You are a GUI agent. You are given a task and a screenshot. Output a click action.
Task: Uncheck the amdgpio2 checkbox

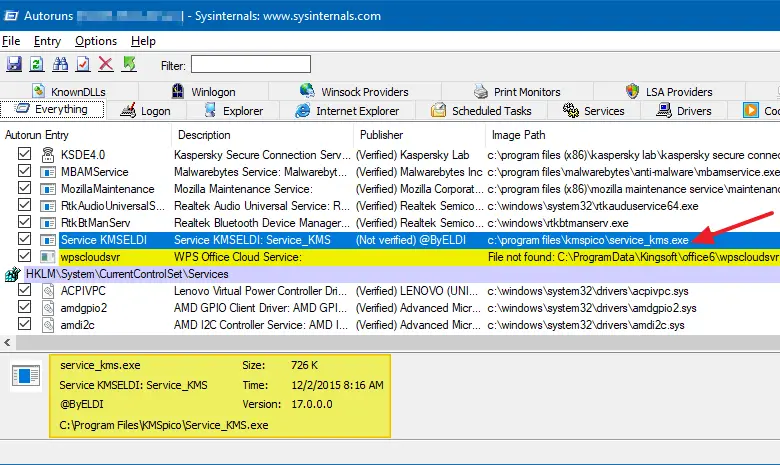click(24, 306)
